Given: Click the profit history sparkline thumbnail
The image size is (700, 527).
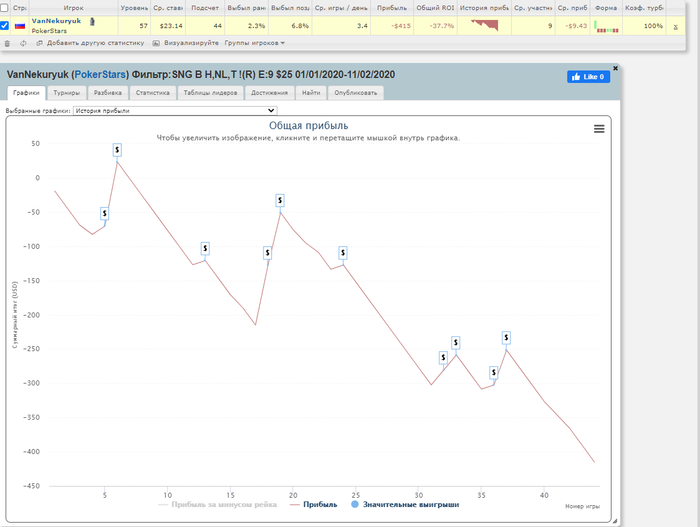Looking at the screenshot, I should click(x=484, y=25).
